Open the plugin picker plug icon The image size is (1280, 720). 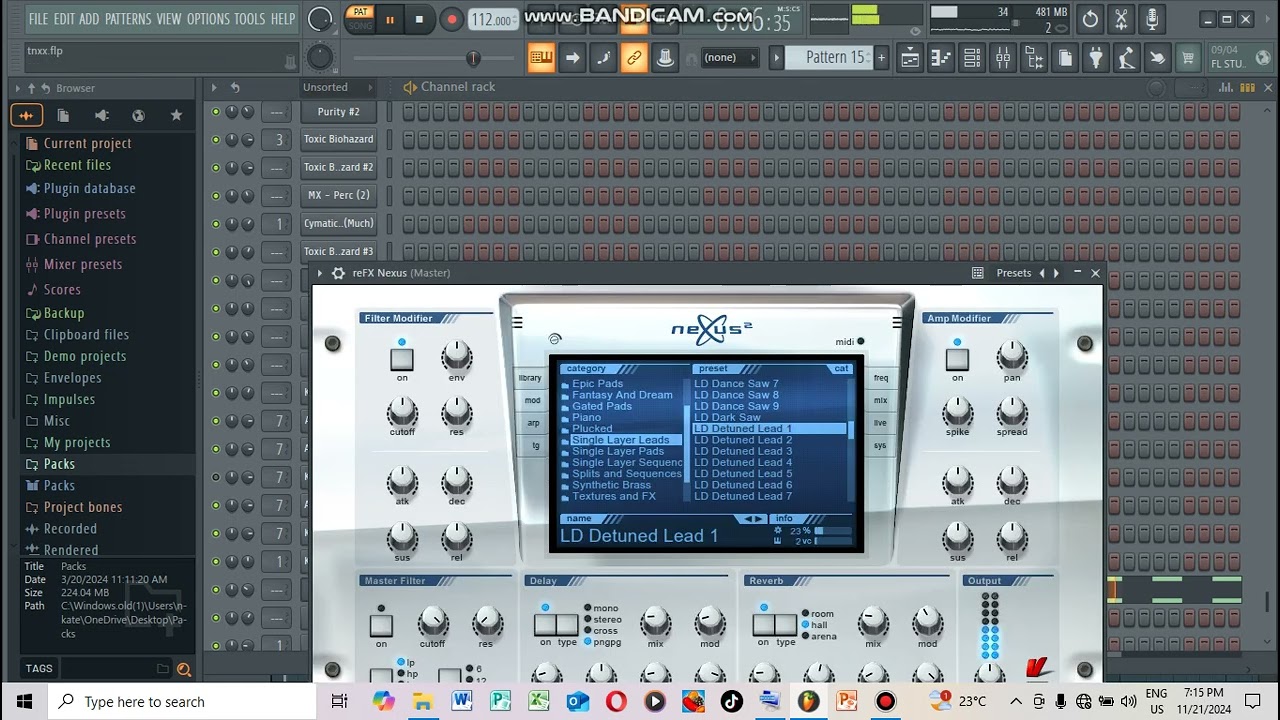[x=1095, y=58]
